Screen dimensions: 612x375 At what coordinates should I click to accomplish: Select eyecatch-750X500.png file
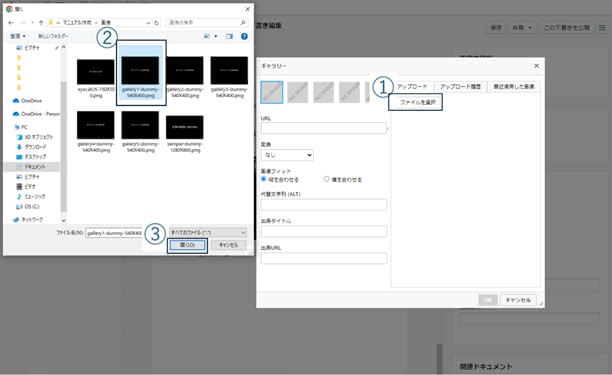click(96, 78)
